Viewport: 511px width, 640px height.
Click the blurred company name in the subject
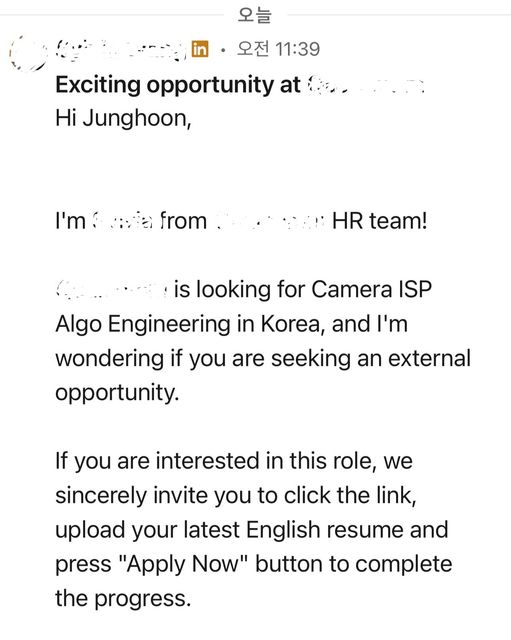[x=366, y=85]
